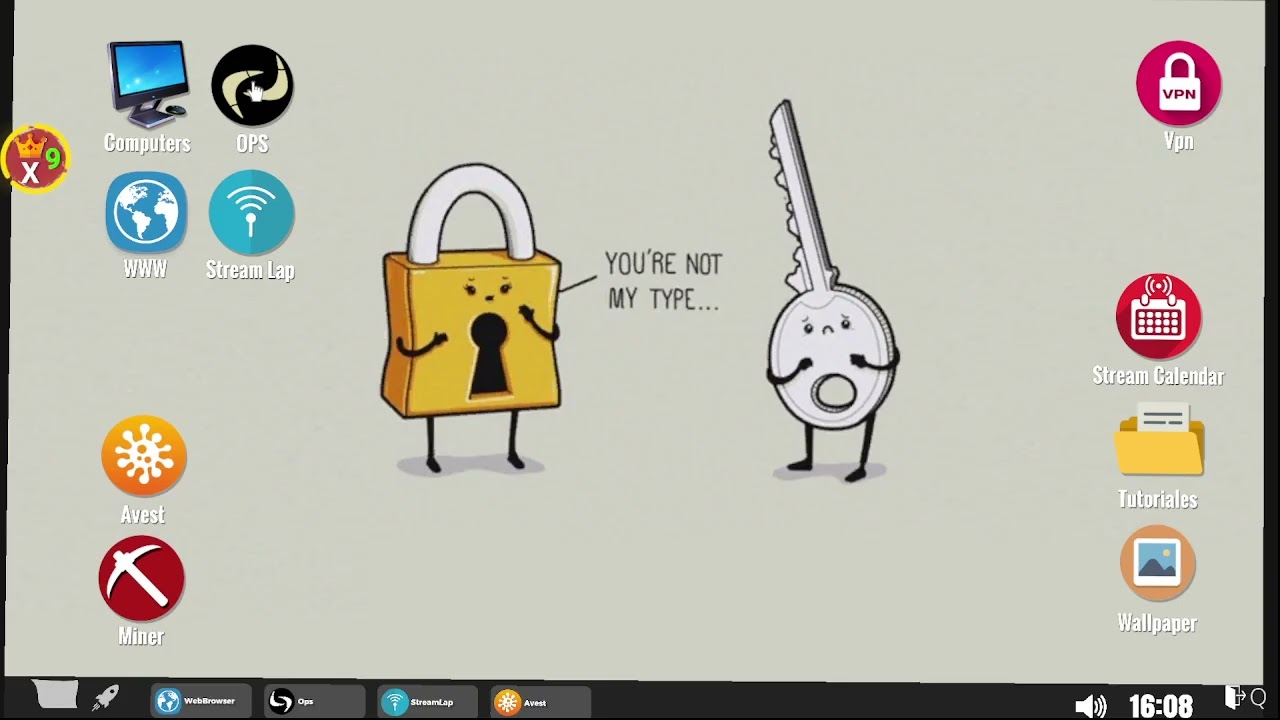Open the Computers desktop icon
1280x720 pixels.
click(148, 85)
